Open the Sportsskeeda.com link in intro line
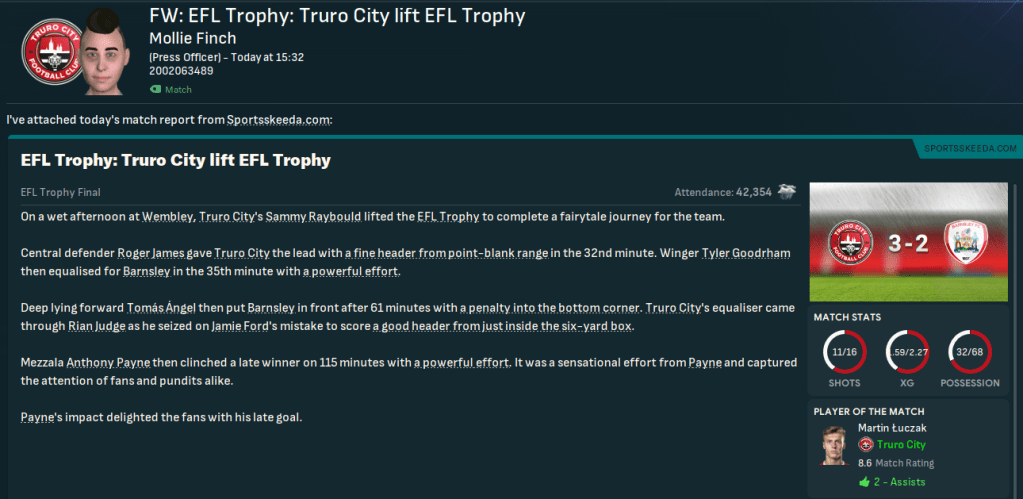This screenshot has width=1023, height=499. click(x=278, y=119)
